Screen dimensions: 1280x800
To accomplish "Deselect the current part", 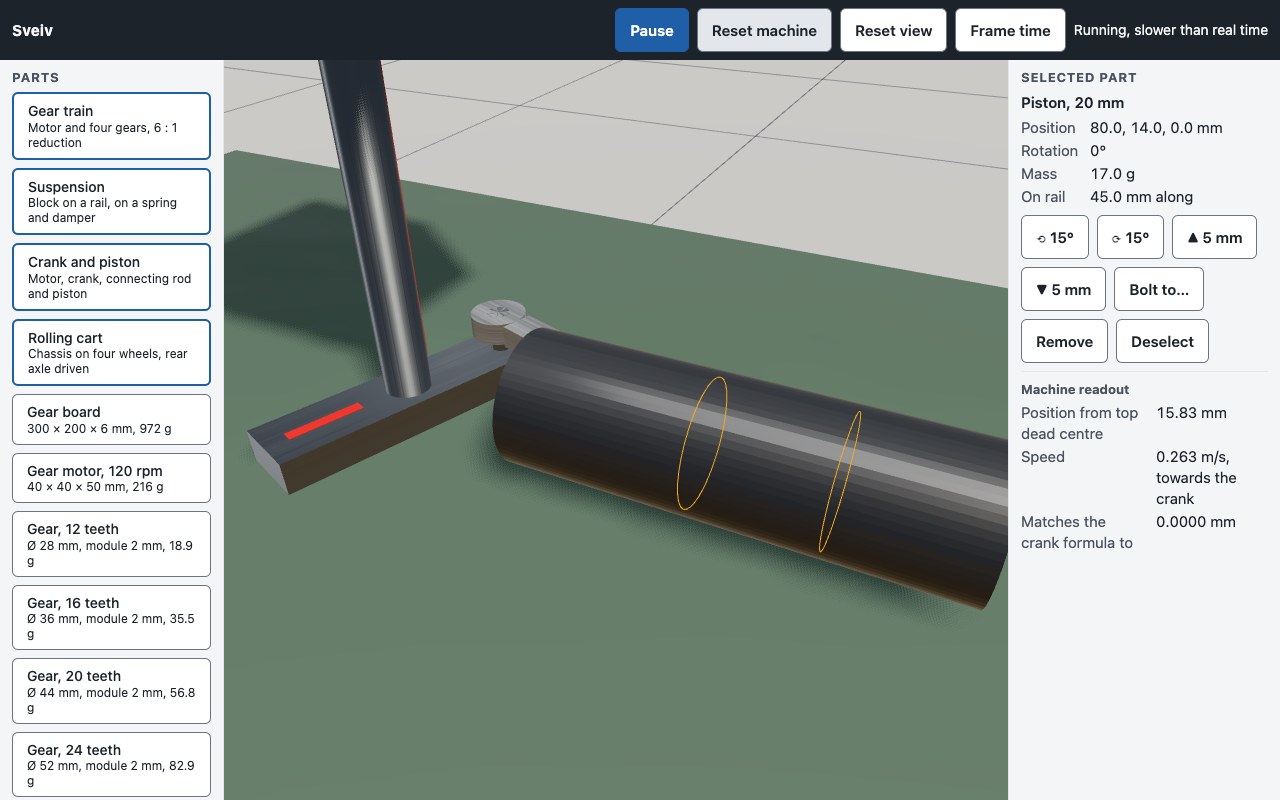I will (x=1162, y=341).
